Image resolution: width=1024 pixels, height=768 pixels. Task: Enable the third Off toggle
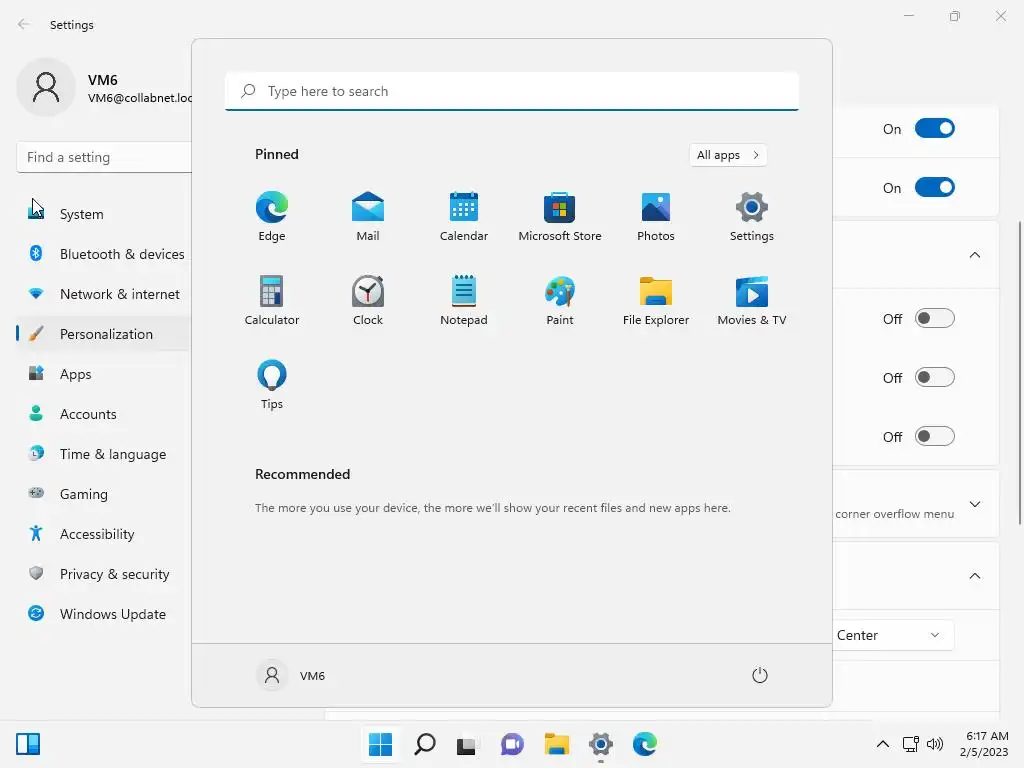tap(935, 436)
